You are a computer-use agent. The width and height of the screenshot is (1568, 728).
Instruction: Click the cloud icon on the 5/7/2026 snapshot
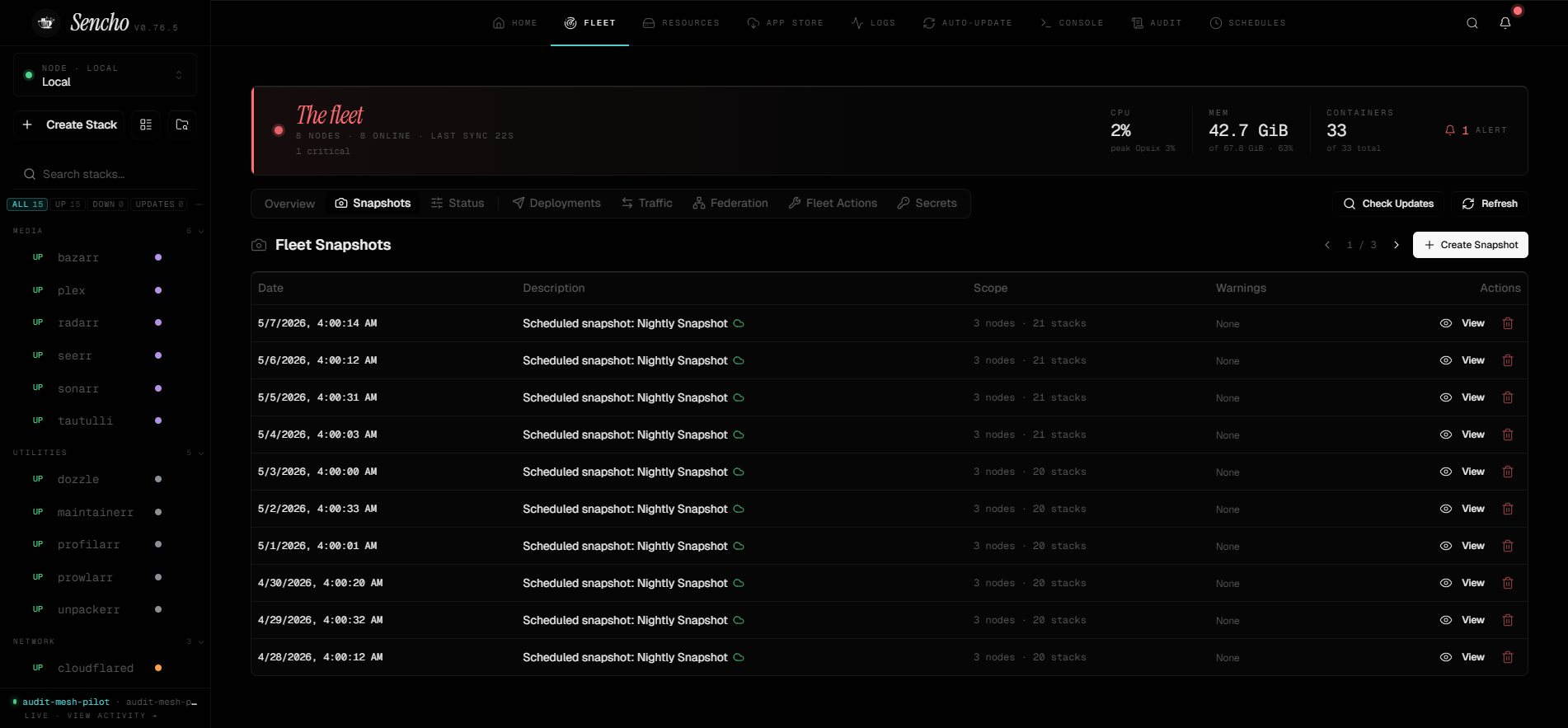pyautogui.click(x=739, y=323)
